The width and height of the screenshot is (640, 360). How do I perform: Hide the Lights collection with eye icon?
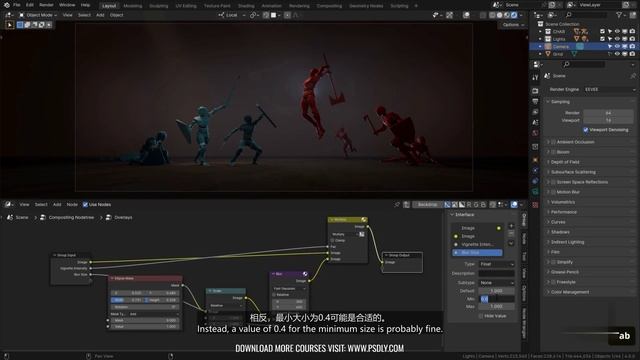[617, 39]
